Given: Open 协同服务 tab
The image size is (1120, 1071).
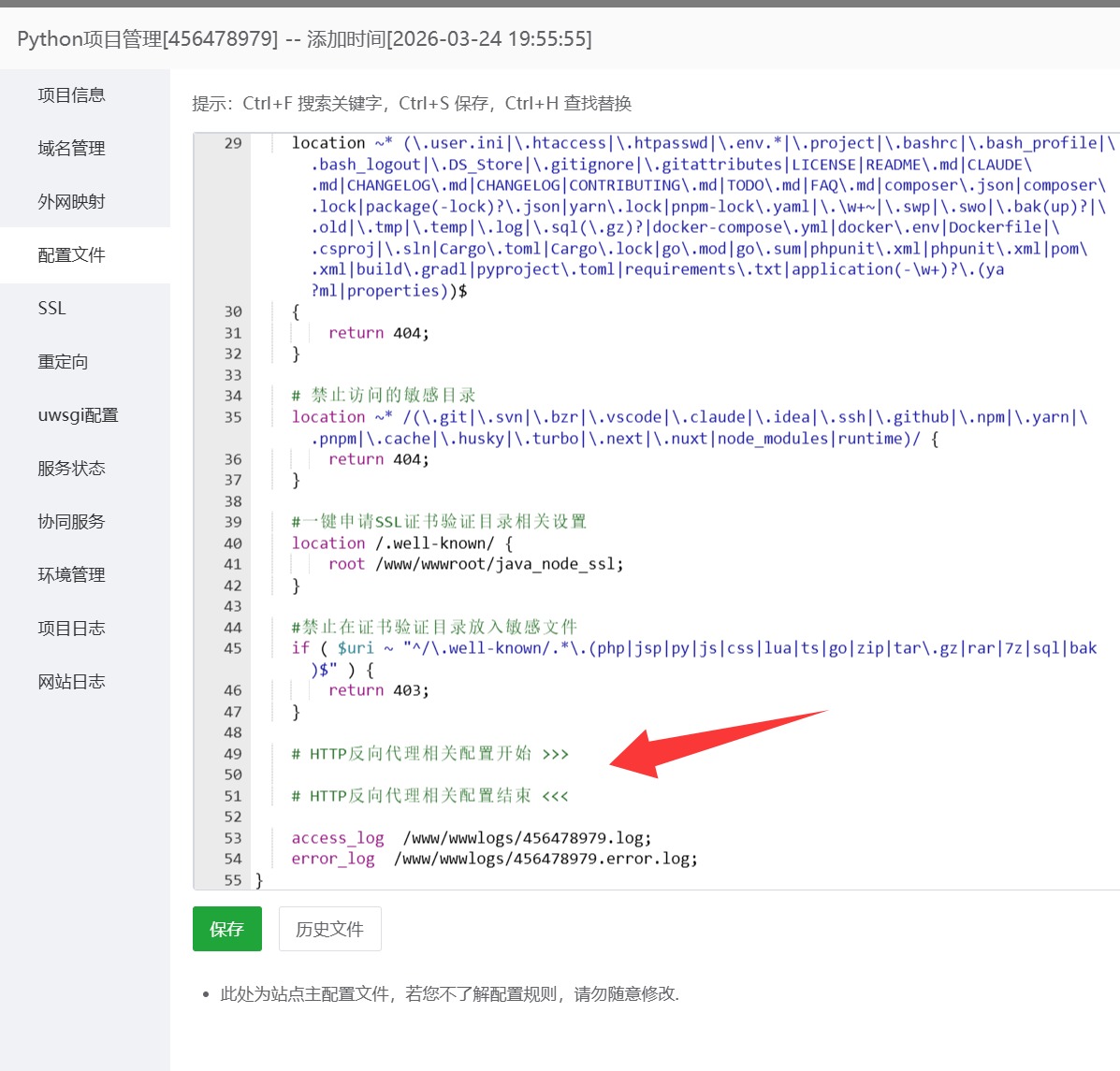Looking at the screenshot, I should (71, 521).
